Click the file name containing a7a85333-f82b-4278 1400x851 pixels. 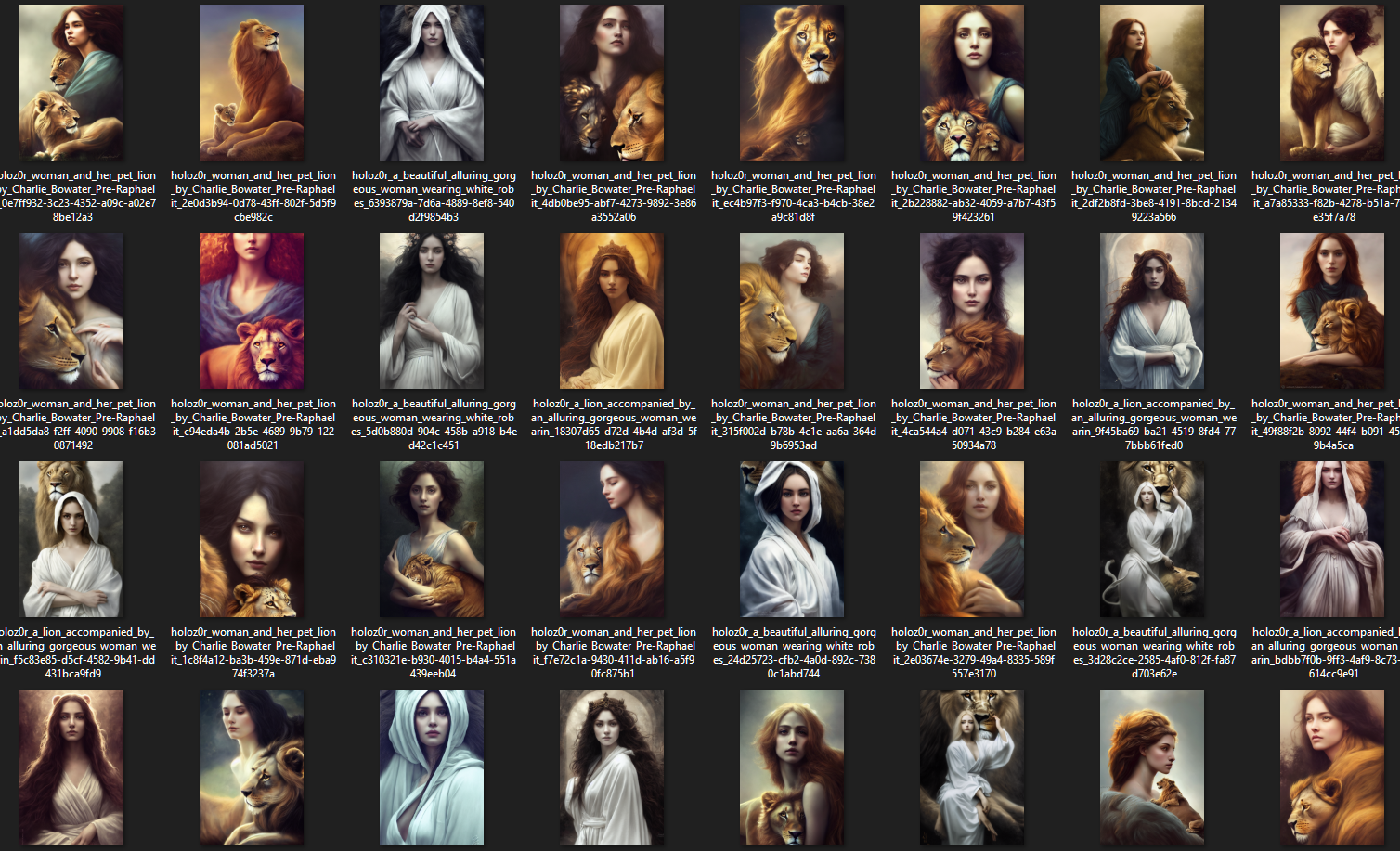1326,196
